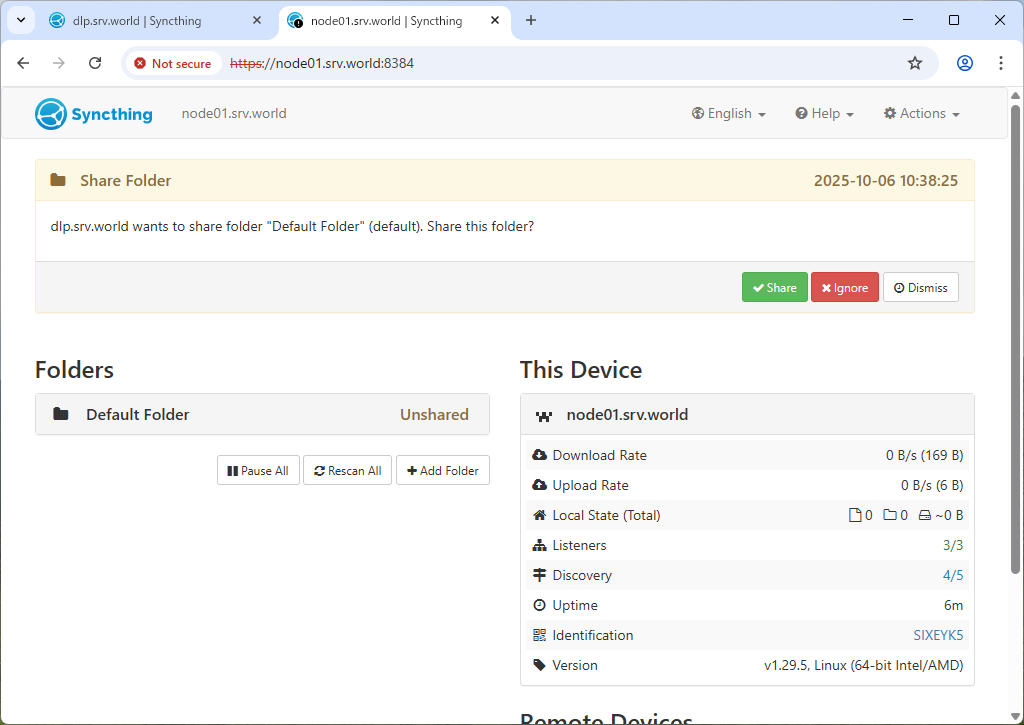Open the SIXEYK5 identification link
Viewport: 1024px width, 725px height.
(937, 635)
